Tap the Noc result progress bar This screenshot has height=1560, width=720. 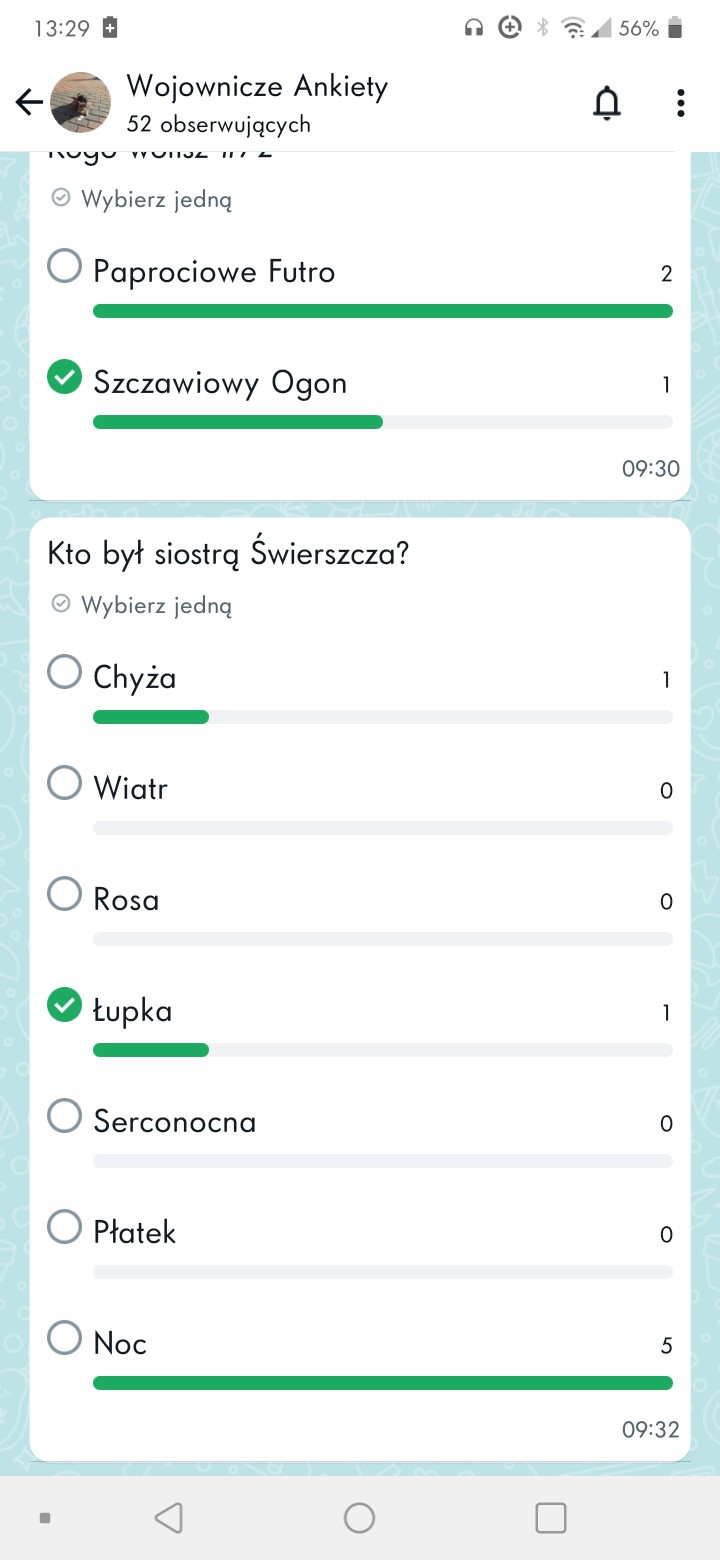click(382, 1383)
